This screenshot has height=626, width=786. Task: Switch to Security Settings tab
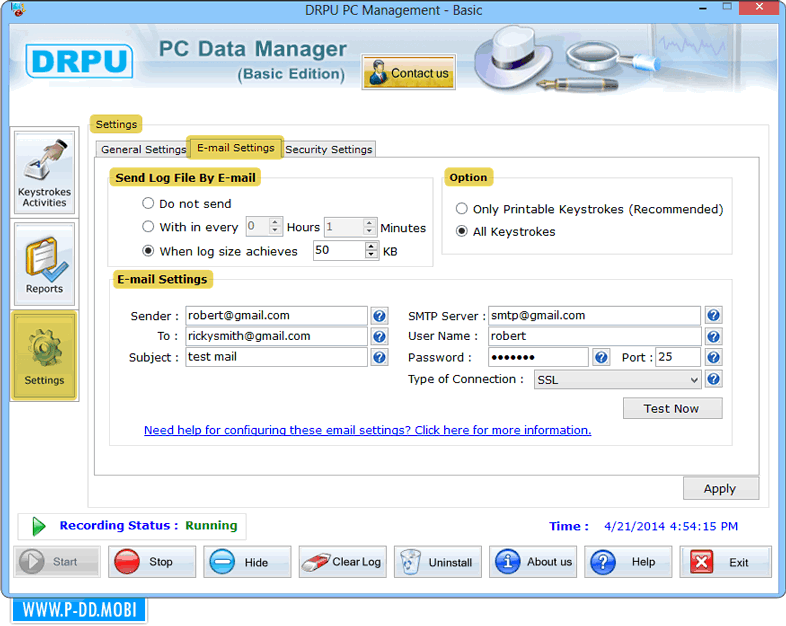(x=329, y=149)
